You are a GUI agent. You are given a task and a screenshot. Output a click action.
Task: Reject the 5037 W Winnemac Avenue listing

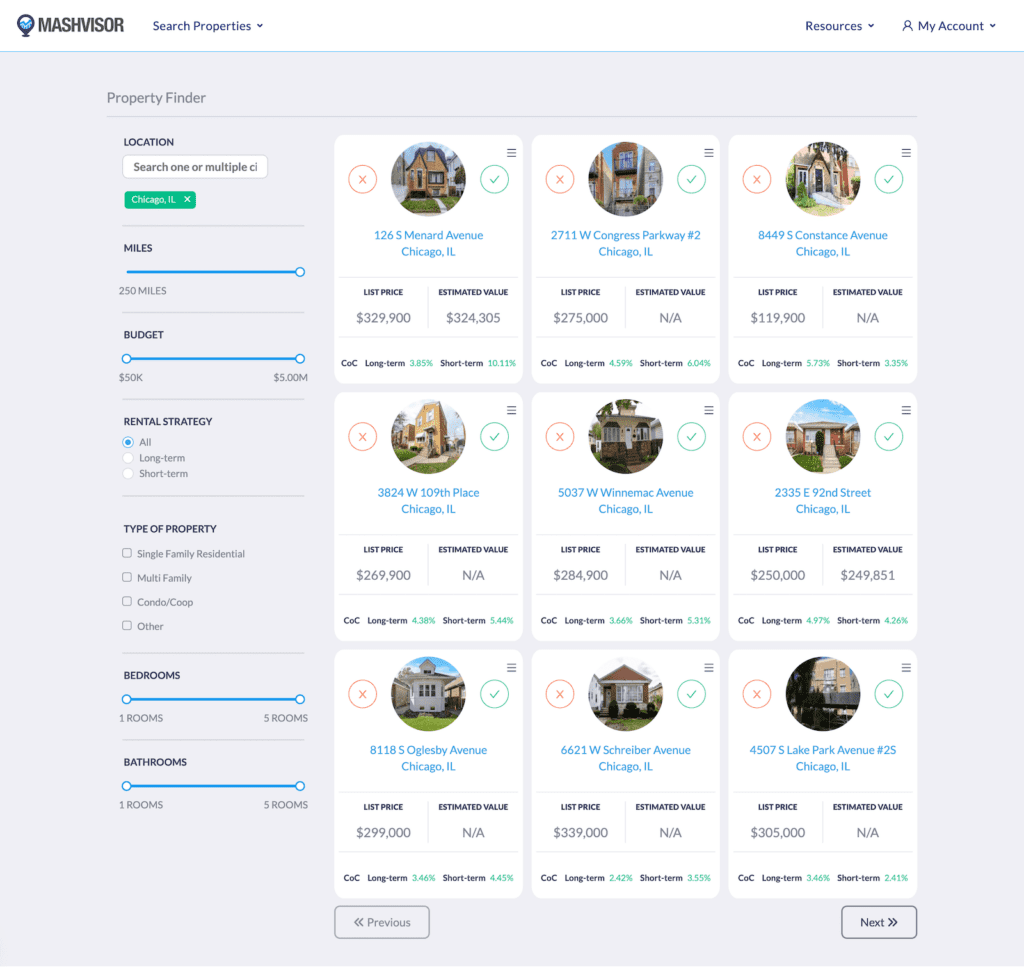coord(559,436)
